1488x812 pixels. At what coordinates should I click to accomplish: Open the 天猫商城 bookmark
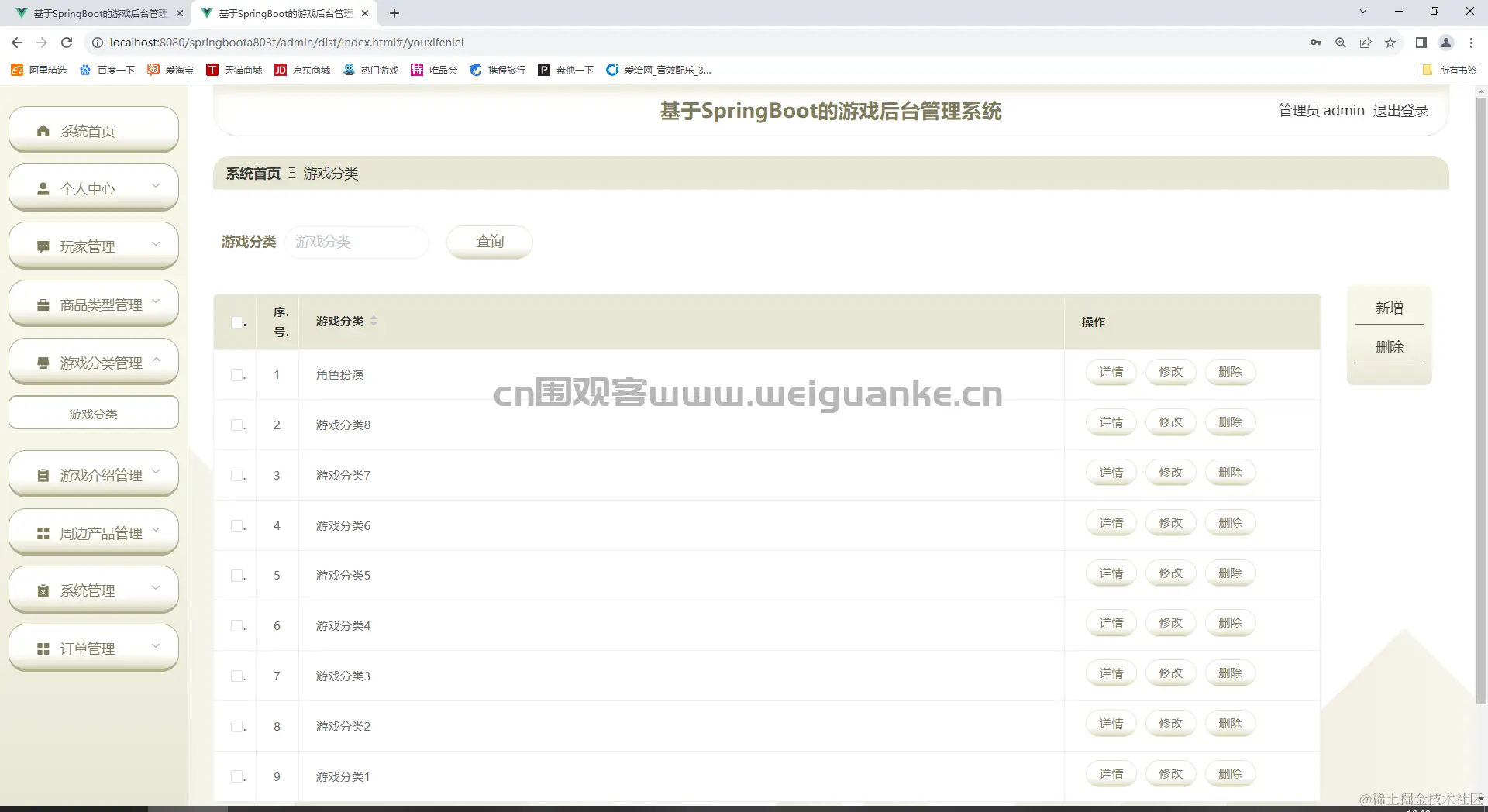[x=234, y=70]
